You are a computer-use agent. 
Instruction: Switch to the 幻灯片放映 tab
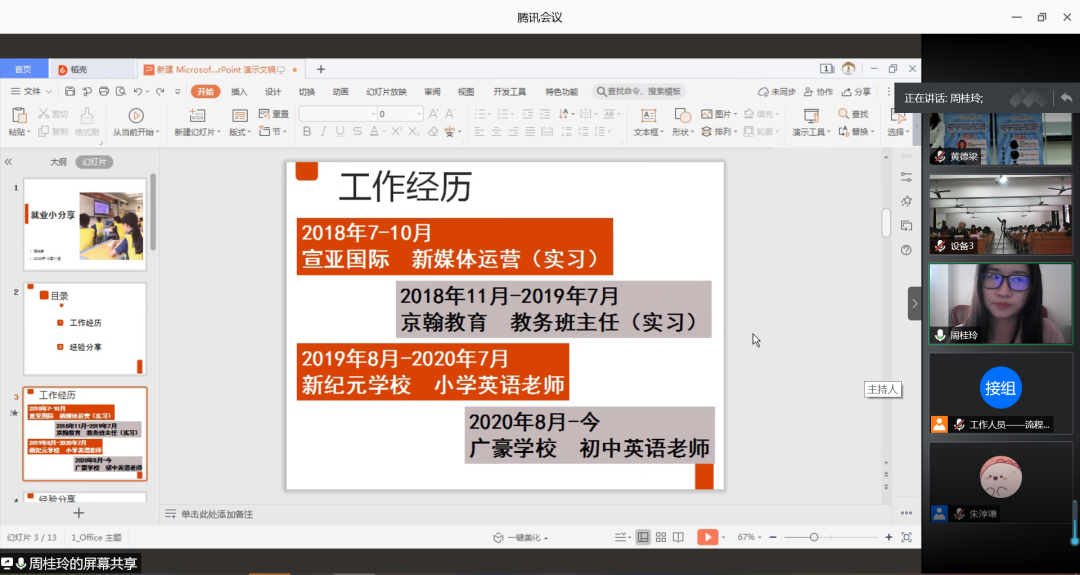[386, 92]
